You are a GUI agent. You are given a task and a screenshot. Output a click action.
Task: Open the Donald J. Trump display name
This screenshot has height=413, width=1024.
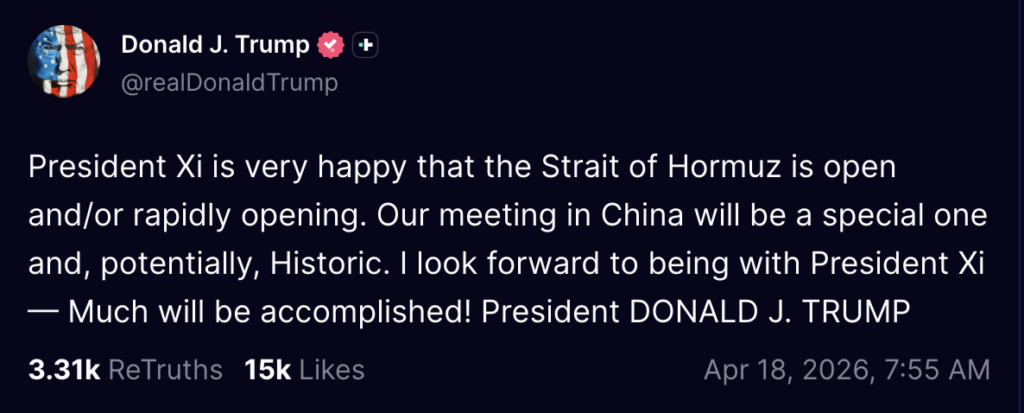(215, 45)
